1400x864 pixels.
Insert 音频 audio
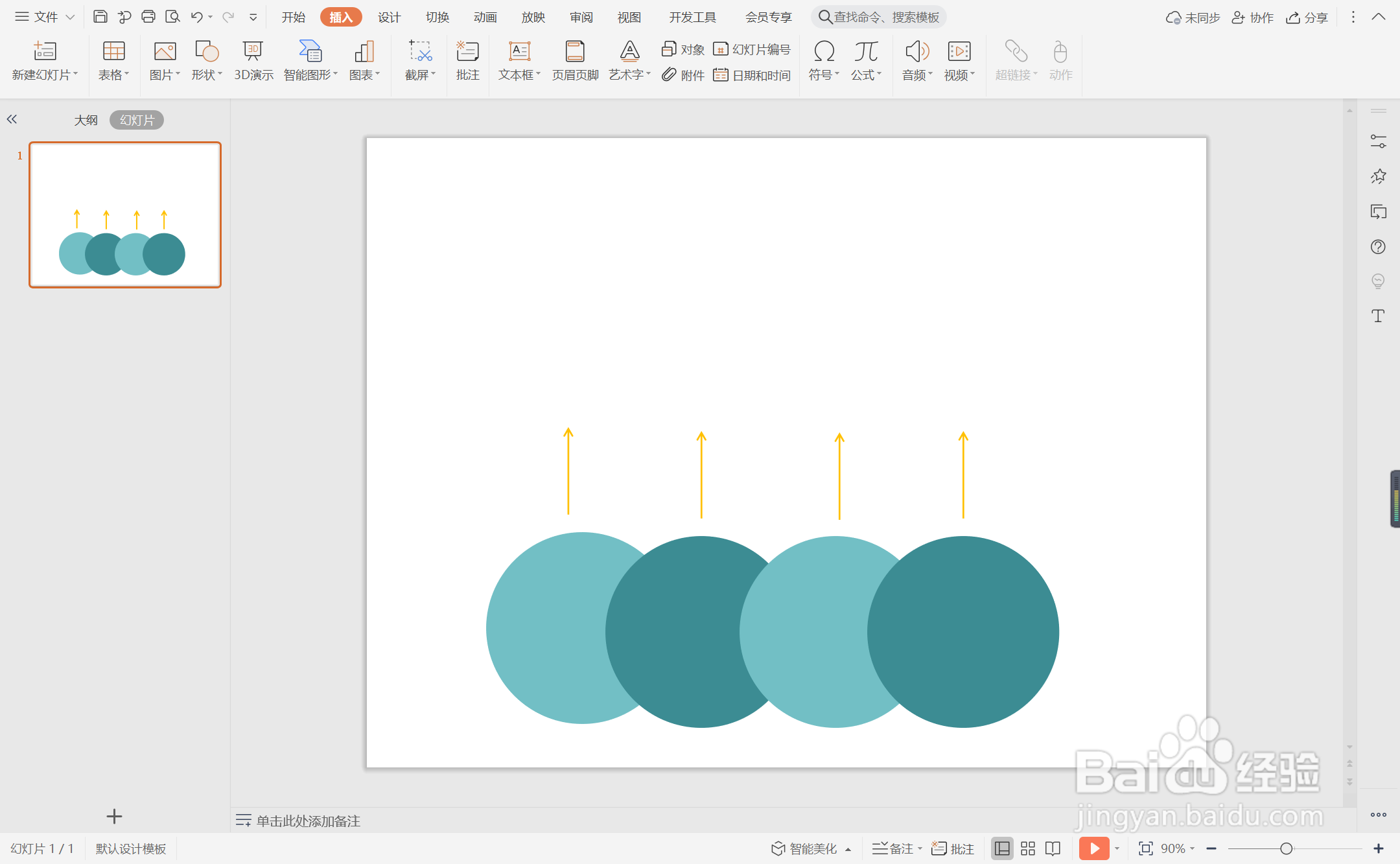pos(917,61)
